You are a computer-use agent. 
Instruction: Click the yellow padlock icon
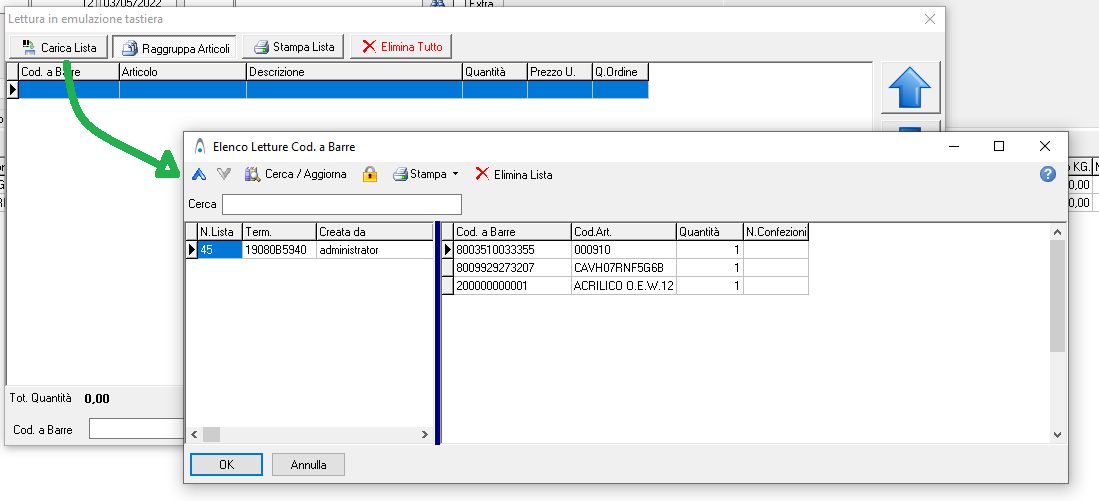tap(370, 174)
